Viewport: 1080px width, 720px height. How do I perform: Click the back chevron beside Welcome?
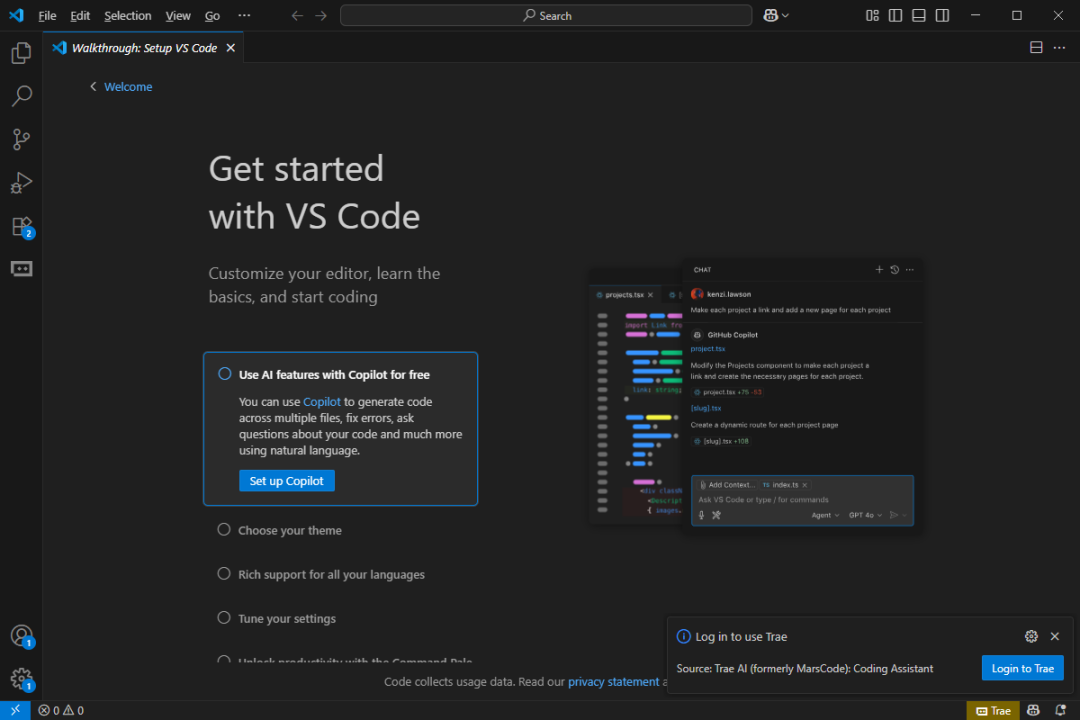(93, 86)
